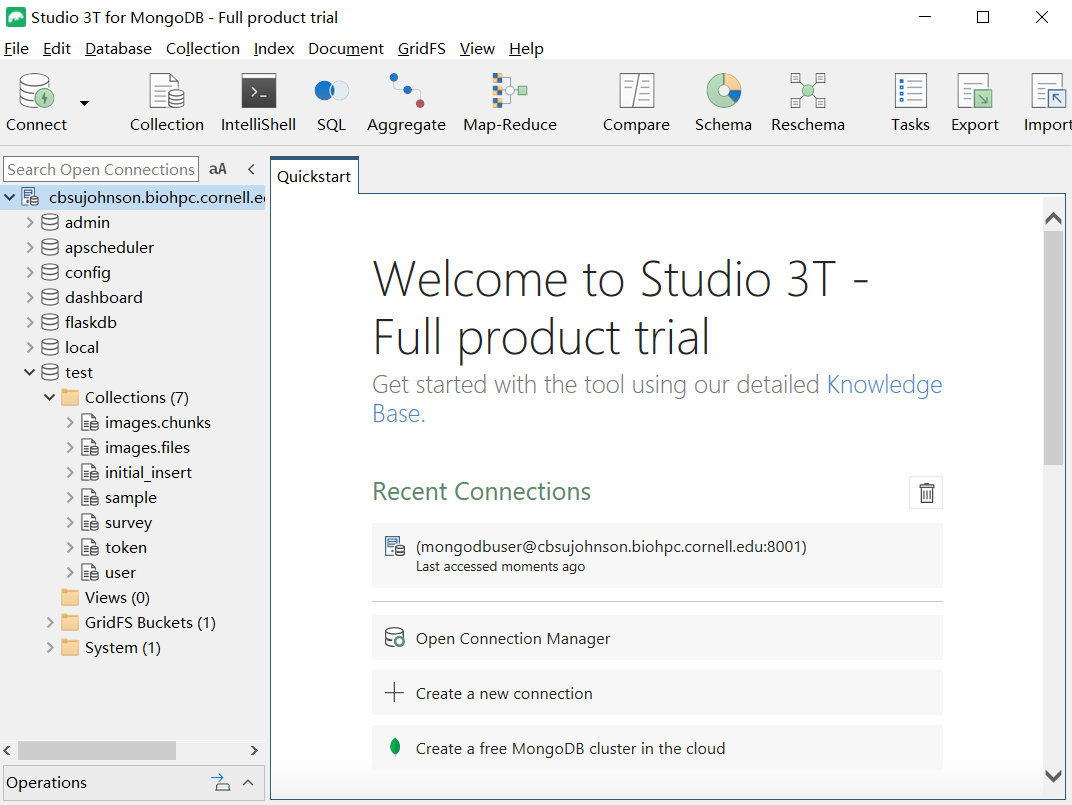Click the GridFS Buckets folder icon
Image resolution: width=1072 pixels, height=805 pixels.
pyautogui.click(x=70, y=622)
